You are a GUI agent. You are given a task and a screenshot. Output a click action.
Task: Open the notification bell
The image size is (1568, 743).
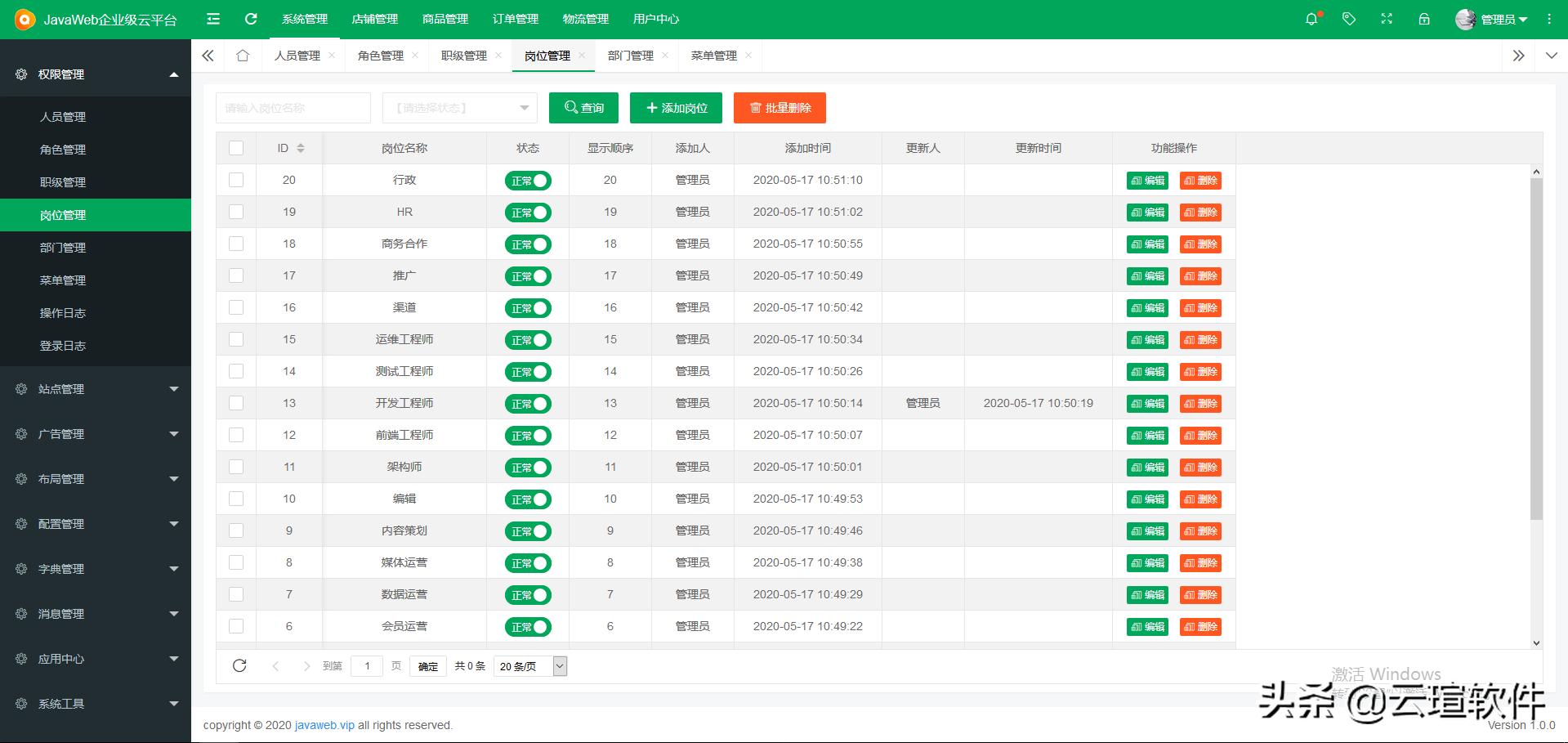coord(1311,18)
